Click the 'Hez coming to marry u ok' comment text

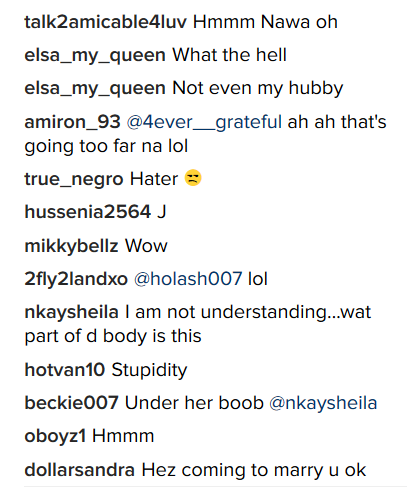[254, 470]
